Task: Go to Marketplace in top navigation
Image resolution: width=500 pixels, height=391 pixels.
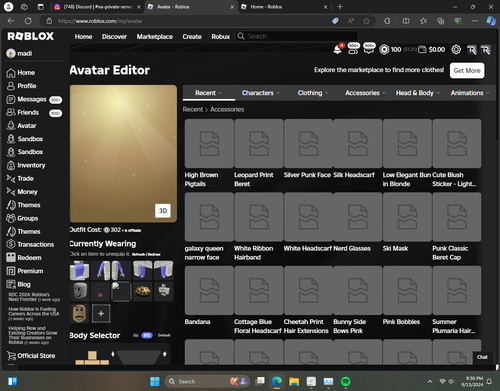Action: (155, 36)
